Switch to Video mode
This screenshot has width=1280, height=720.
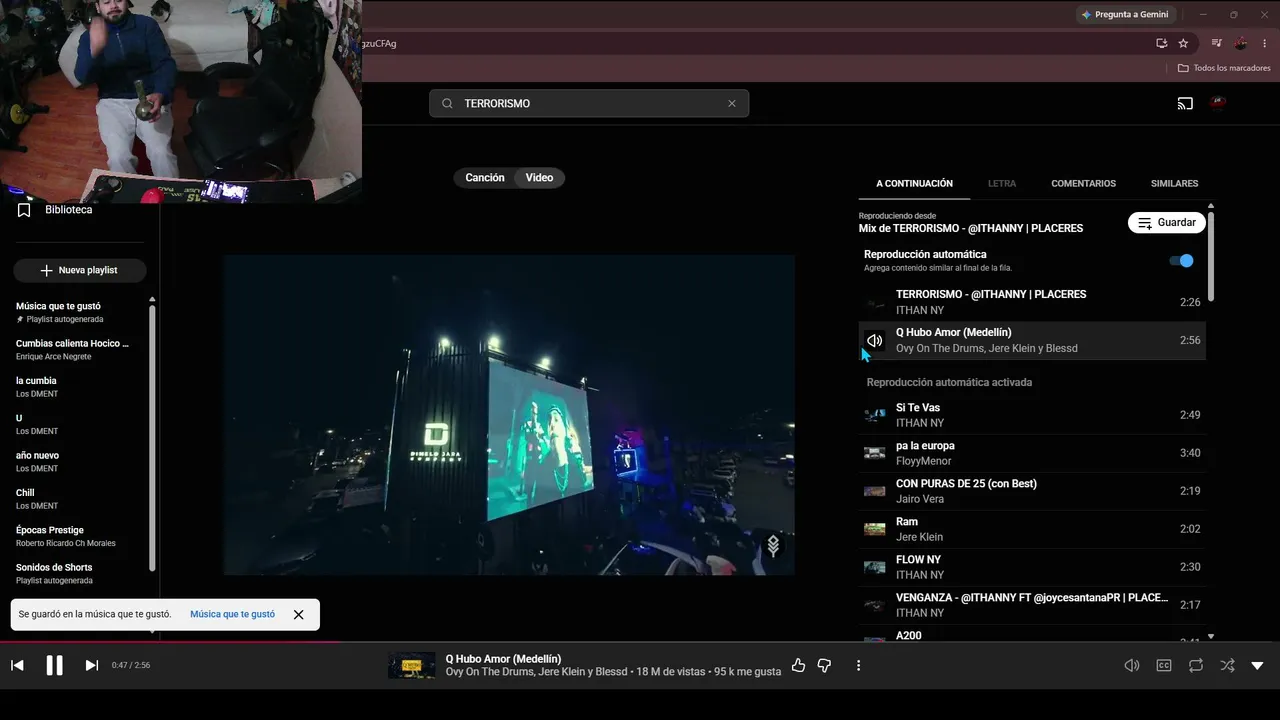[x=540, y=178]
